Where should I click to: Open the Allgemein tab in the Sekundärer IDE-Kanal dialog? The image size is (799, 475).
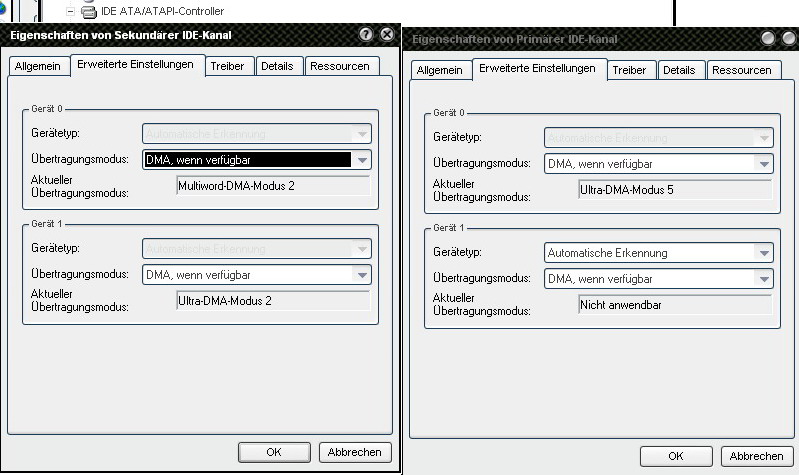(38, 66)
